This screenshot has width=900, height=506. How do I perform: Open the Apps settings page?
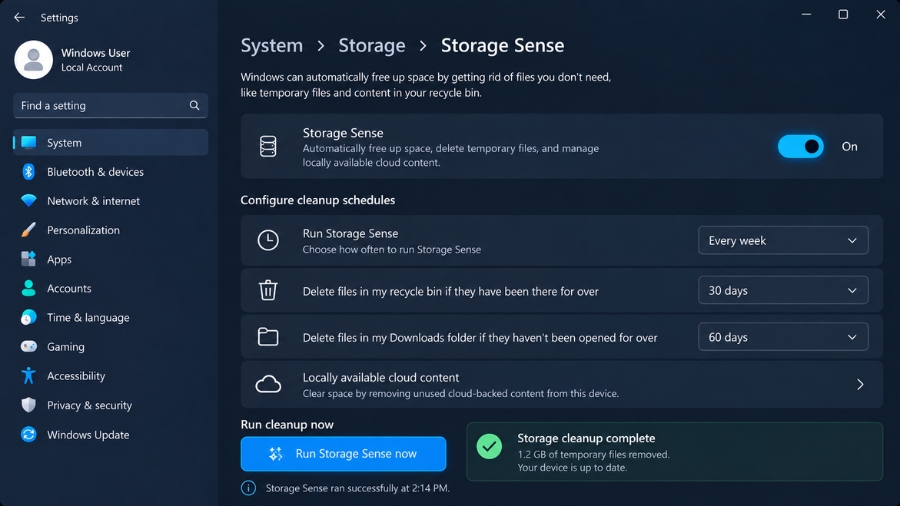[x=111, y=259]
